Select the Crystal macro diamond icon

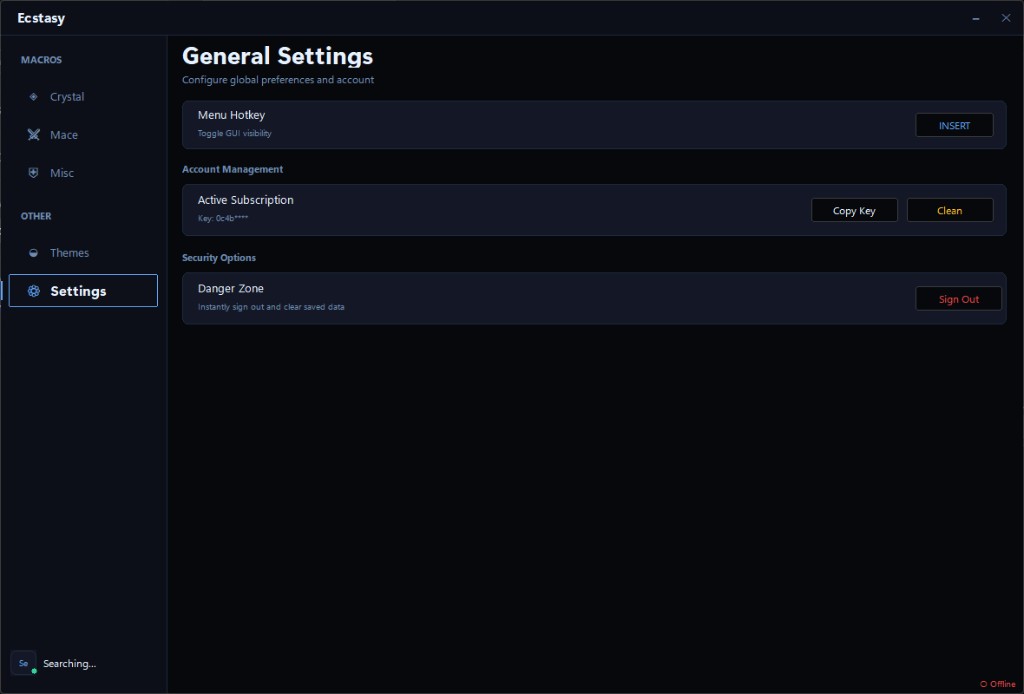click(x=33, y=96)
